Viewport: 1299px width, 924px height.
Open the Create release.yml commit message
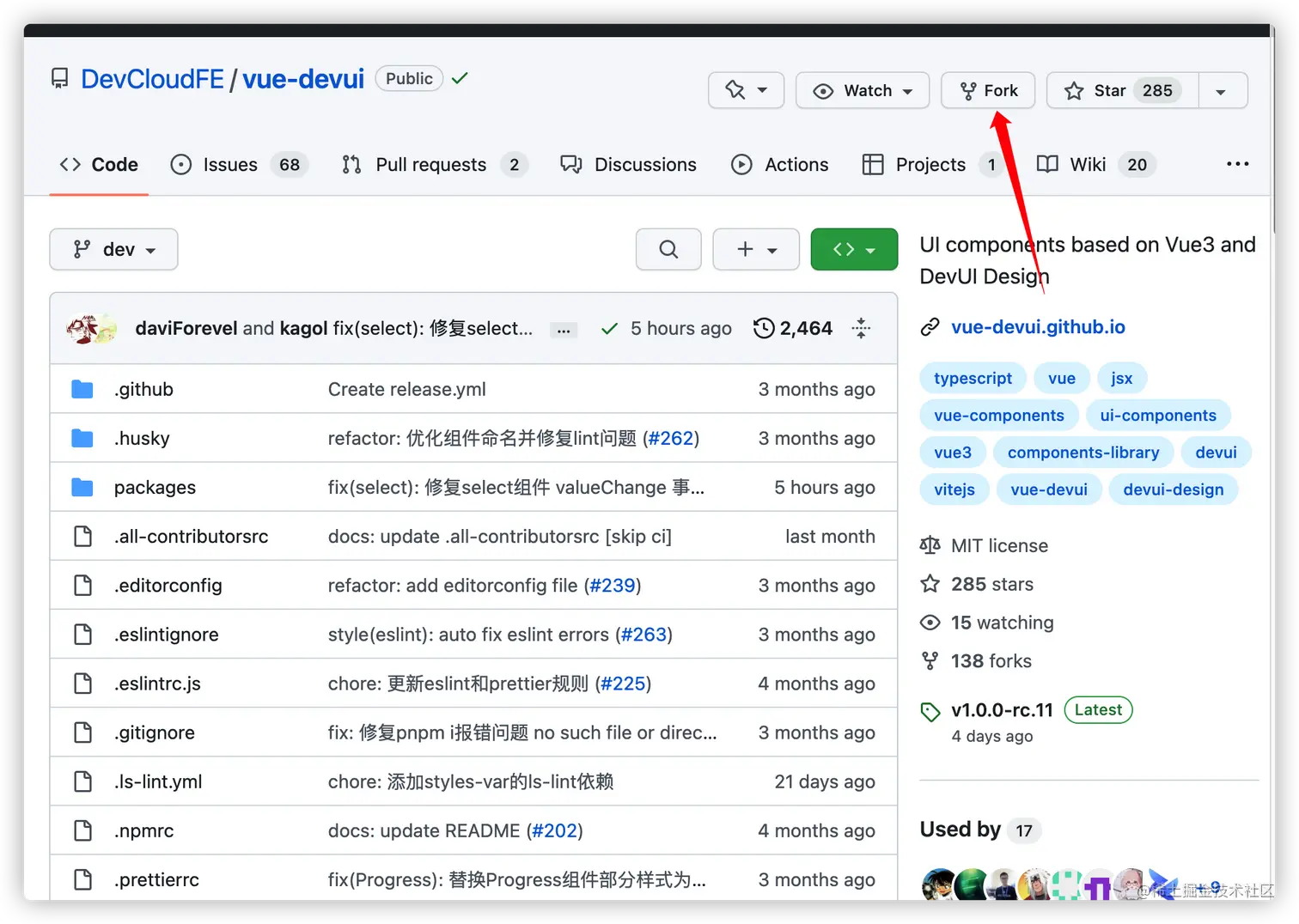[407, 389]
